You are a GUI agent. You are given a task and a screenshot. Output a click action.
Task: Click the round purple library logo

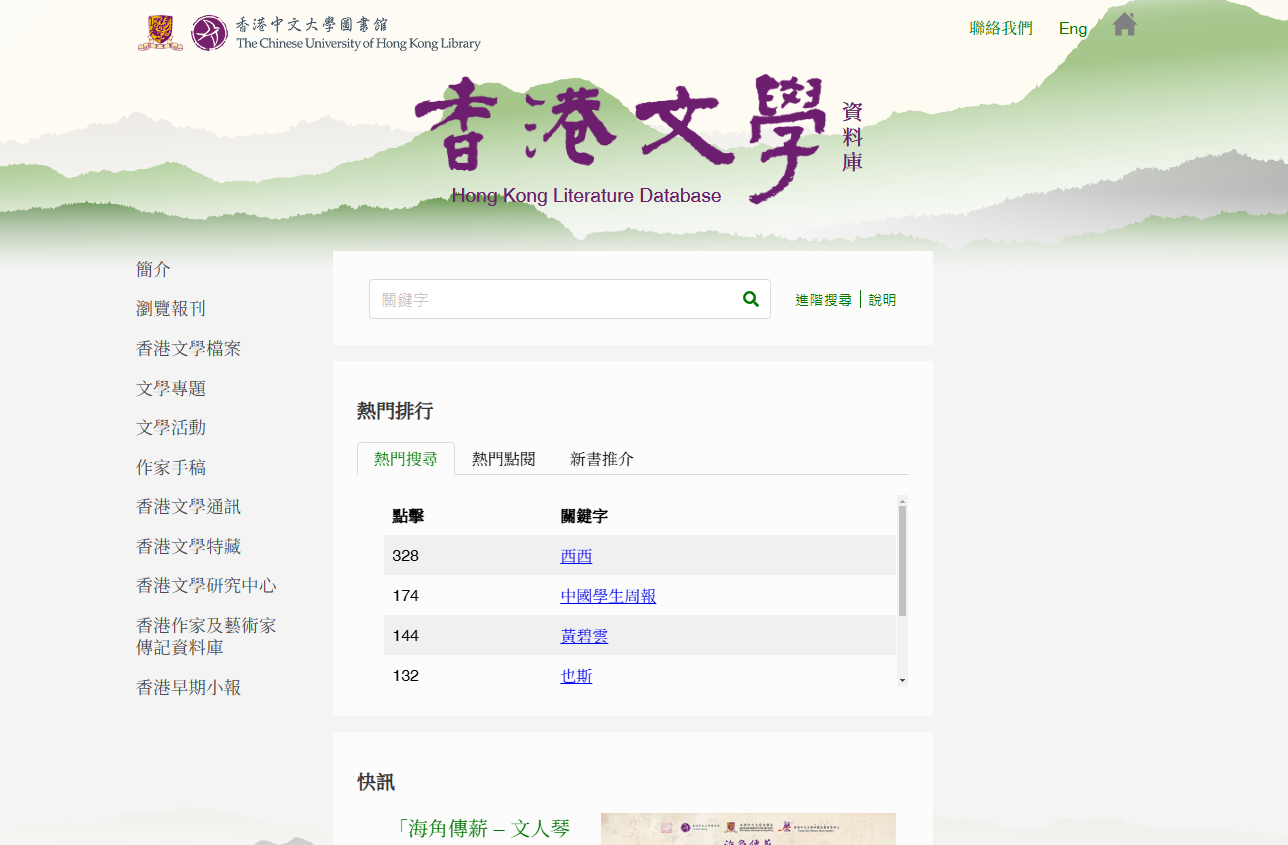209,33
